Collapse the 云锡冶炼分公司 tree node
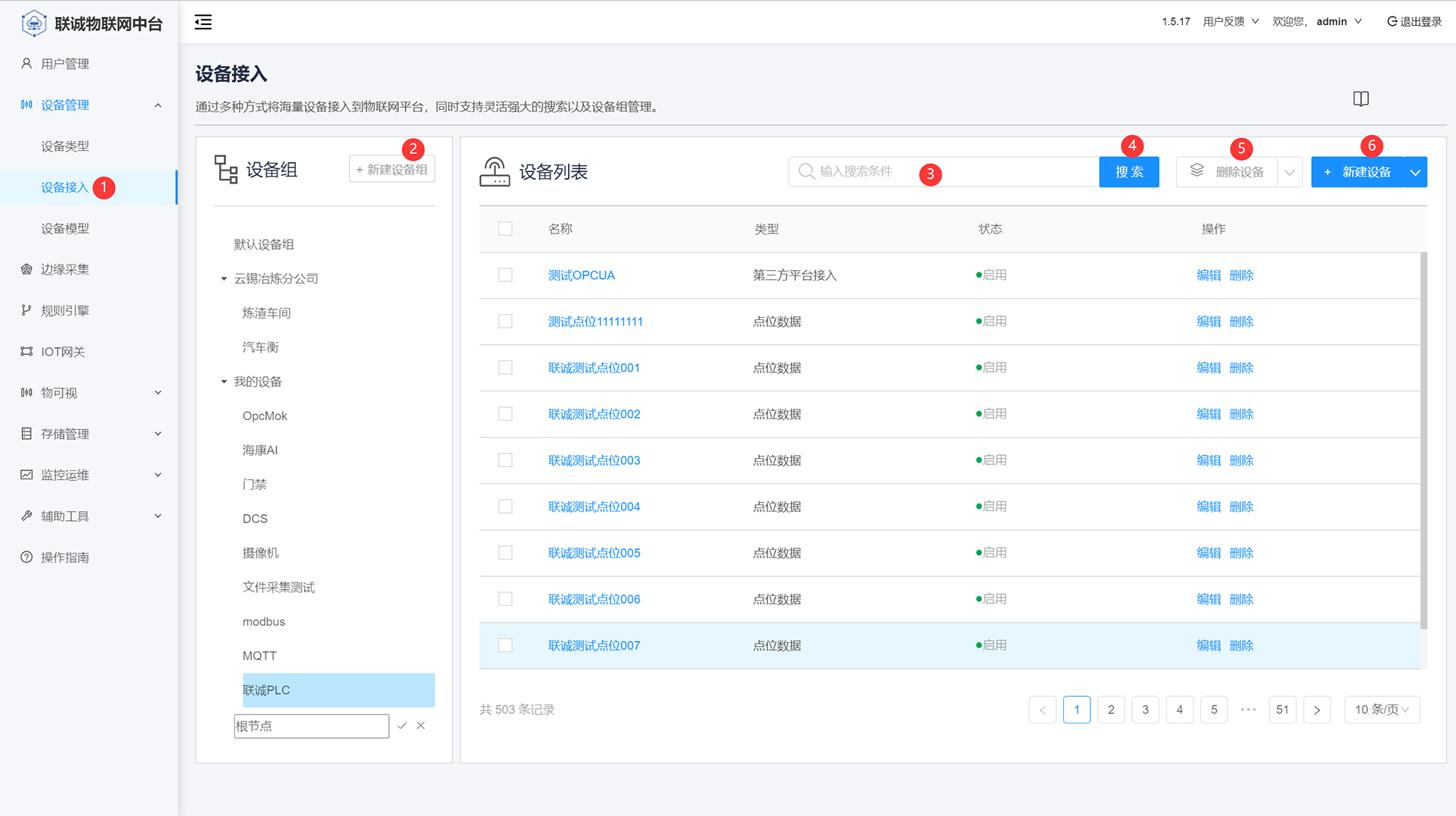Image resolution: width=1456 pixels, height=816 pixels. 224,279
